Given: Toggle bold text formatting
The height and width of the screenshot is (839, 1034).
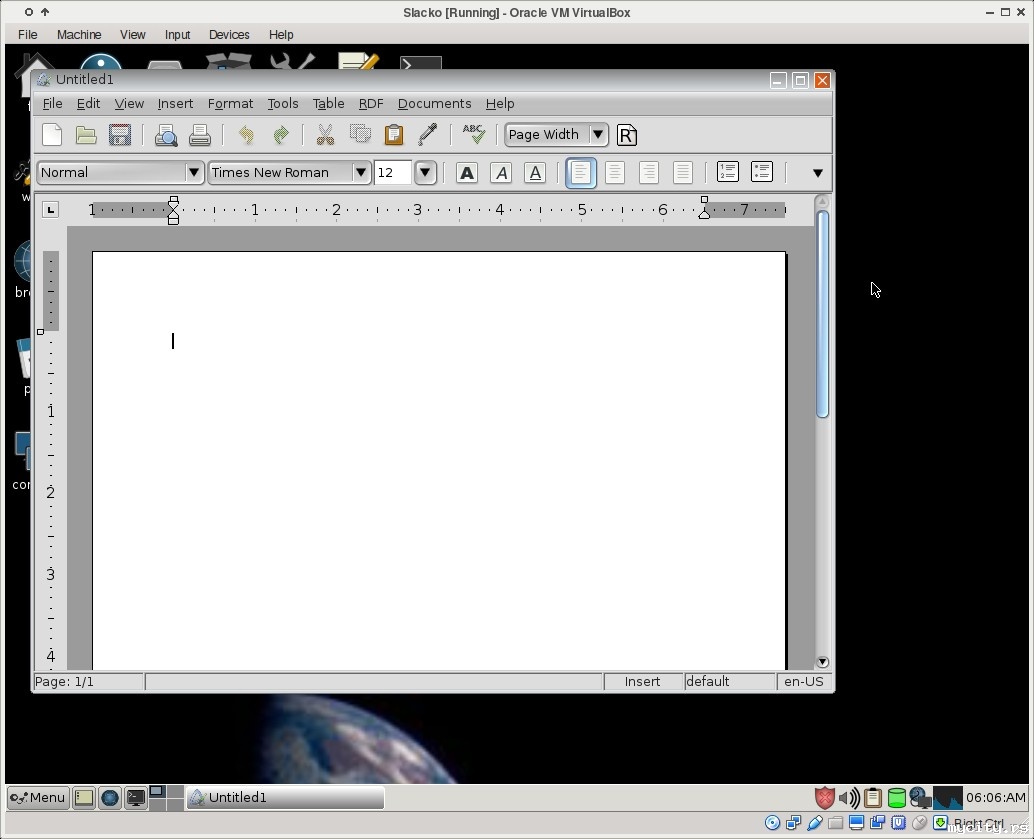Looking at the screenshot, I should [x=467, y=173].
